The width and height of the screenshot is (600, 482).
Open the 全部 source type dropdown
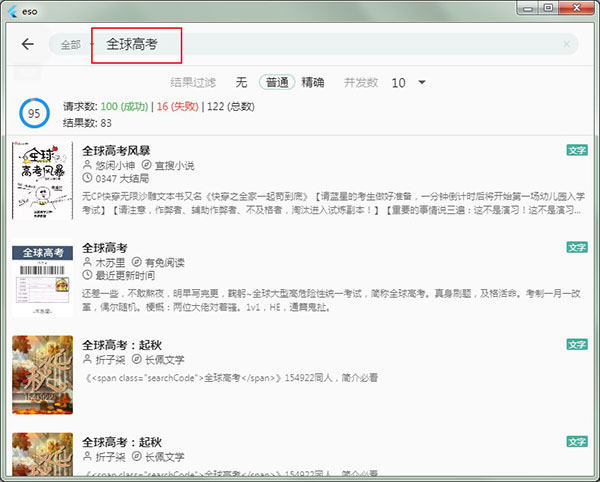point(77,45)
